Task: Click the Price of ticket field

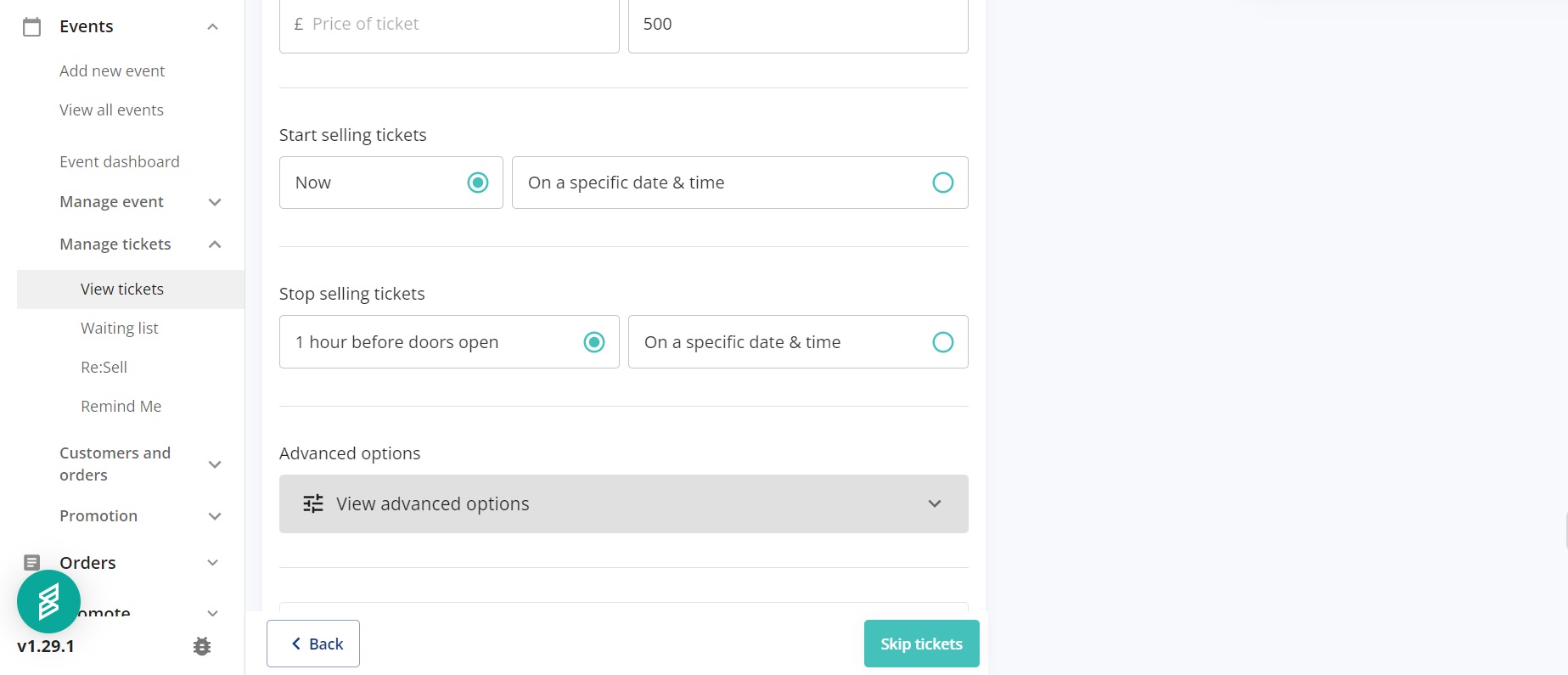Action: tap(449, 25)
